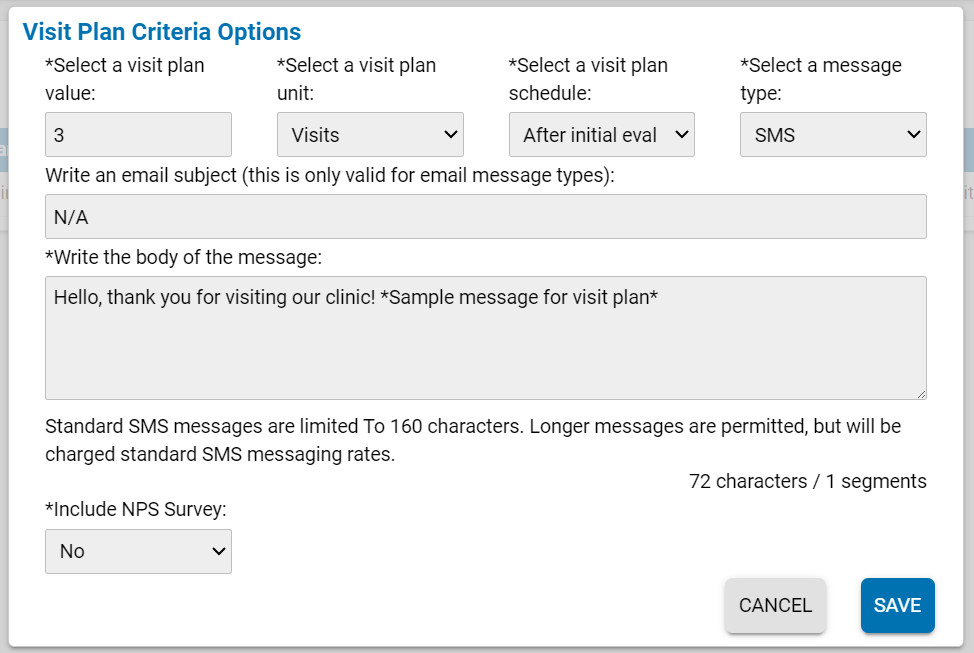Click the chevron on the SMS message type selector
The height and width of the screenshot is (653, 974).
pos(912,134)
